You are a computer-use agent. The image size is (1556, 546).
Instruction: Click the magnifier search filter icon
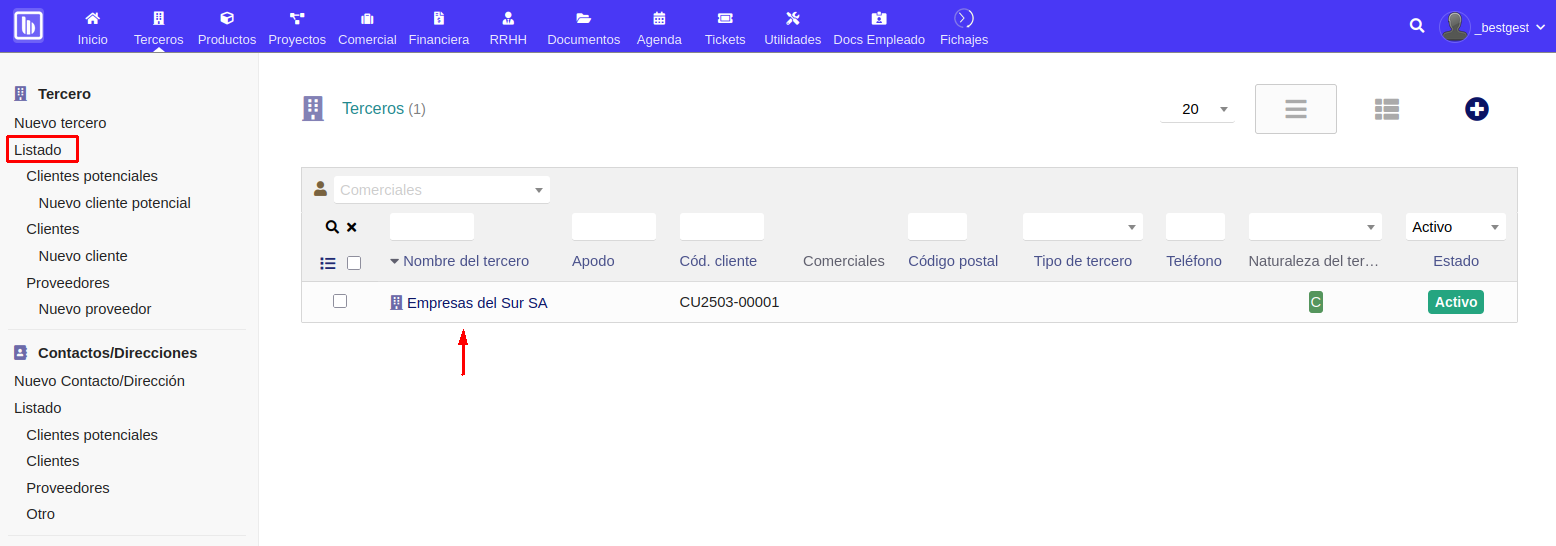tap(332, 227)
